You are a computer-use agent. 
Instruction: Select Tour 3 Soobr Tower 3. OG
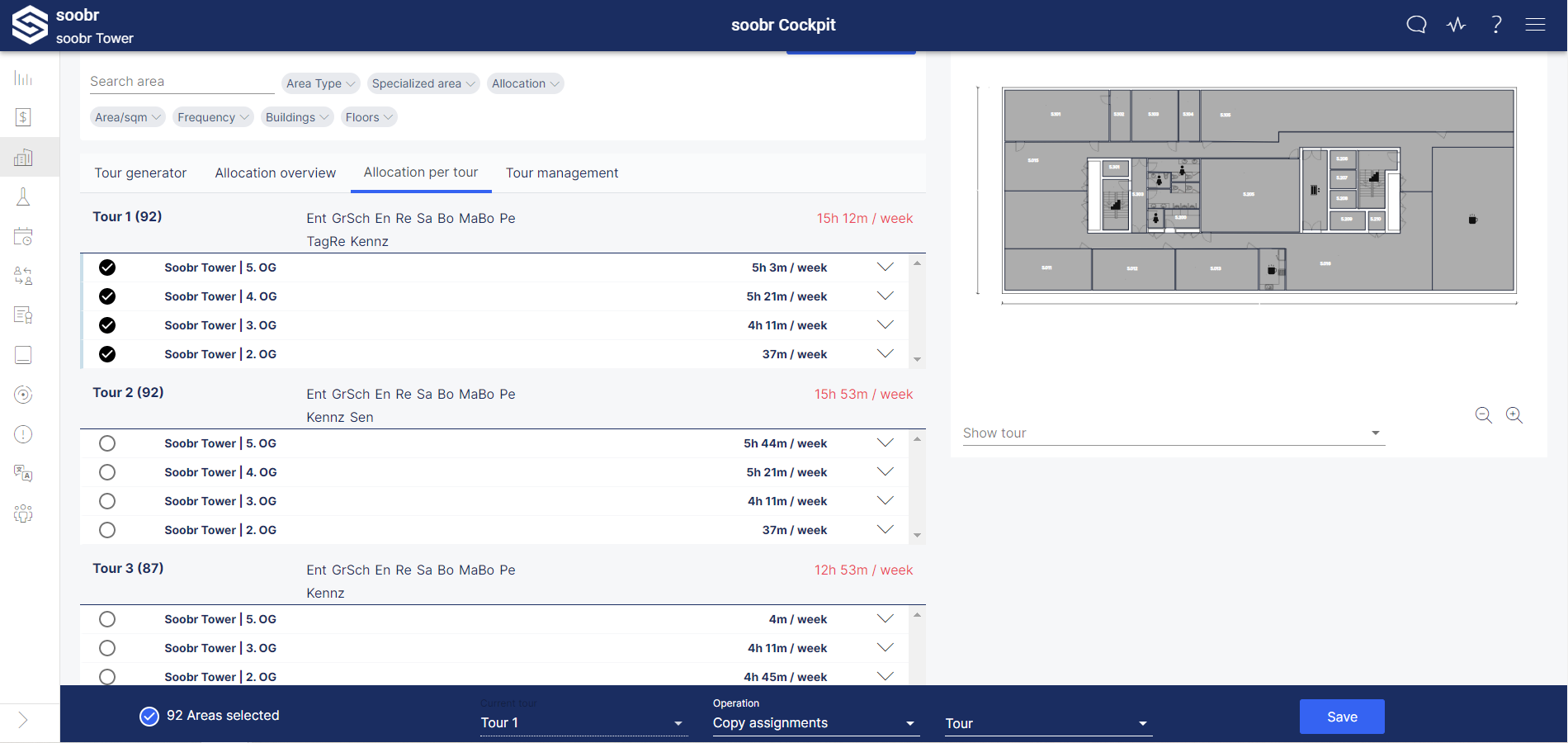107,648
